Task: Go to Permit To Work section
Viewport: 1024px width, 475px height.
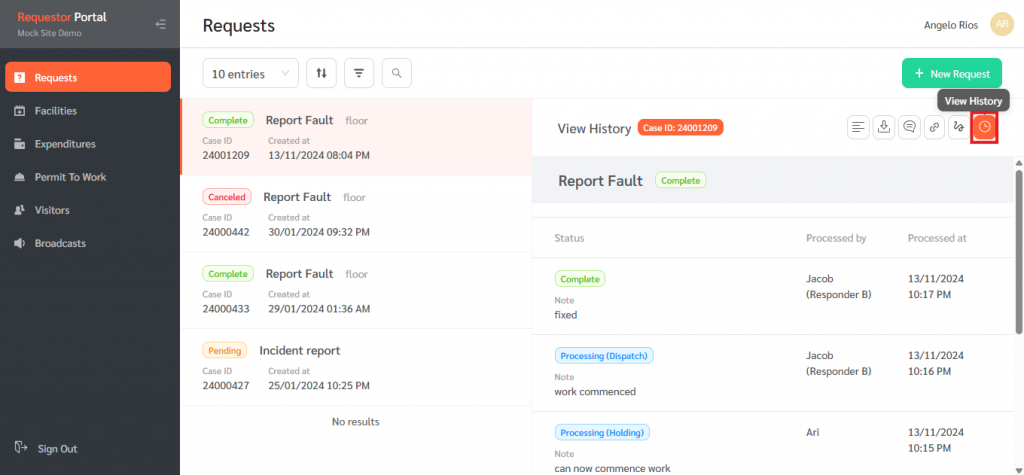Action: point(70,177)
